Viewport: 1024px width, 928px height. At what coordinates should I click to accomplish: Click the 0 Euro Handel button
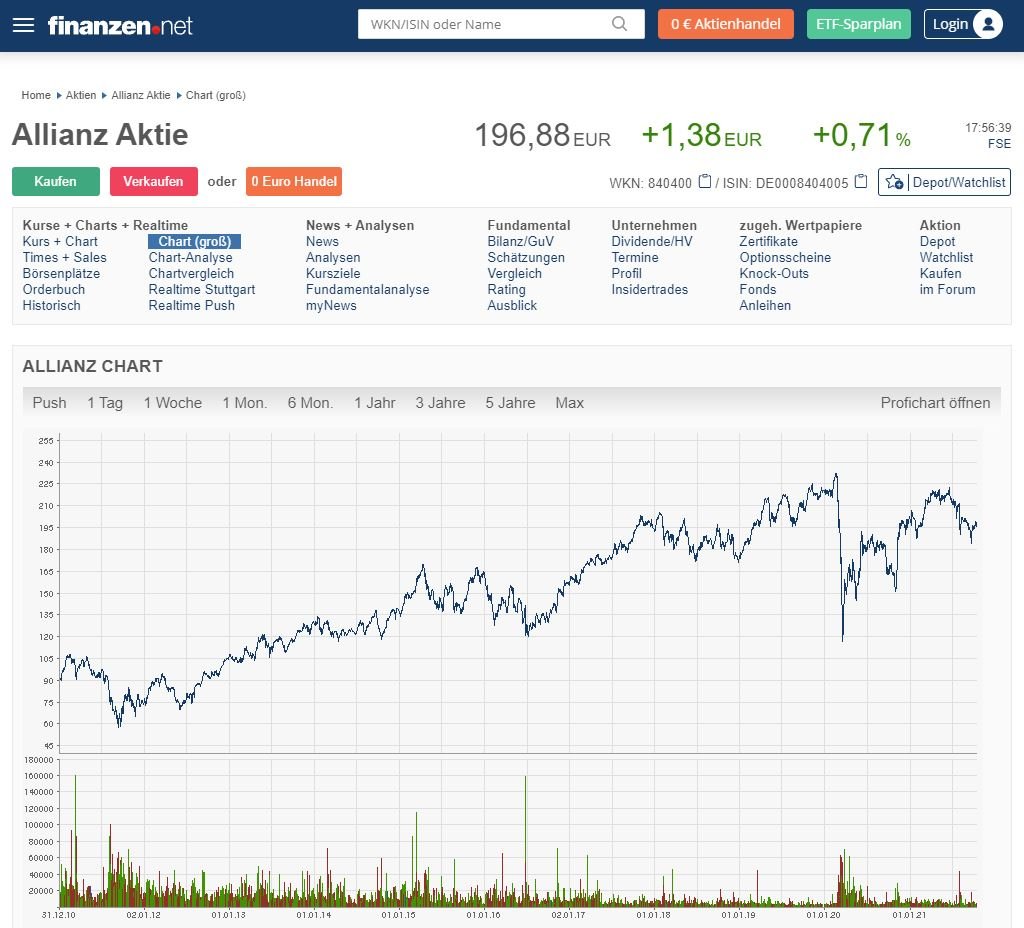[294, 182]
